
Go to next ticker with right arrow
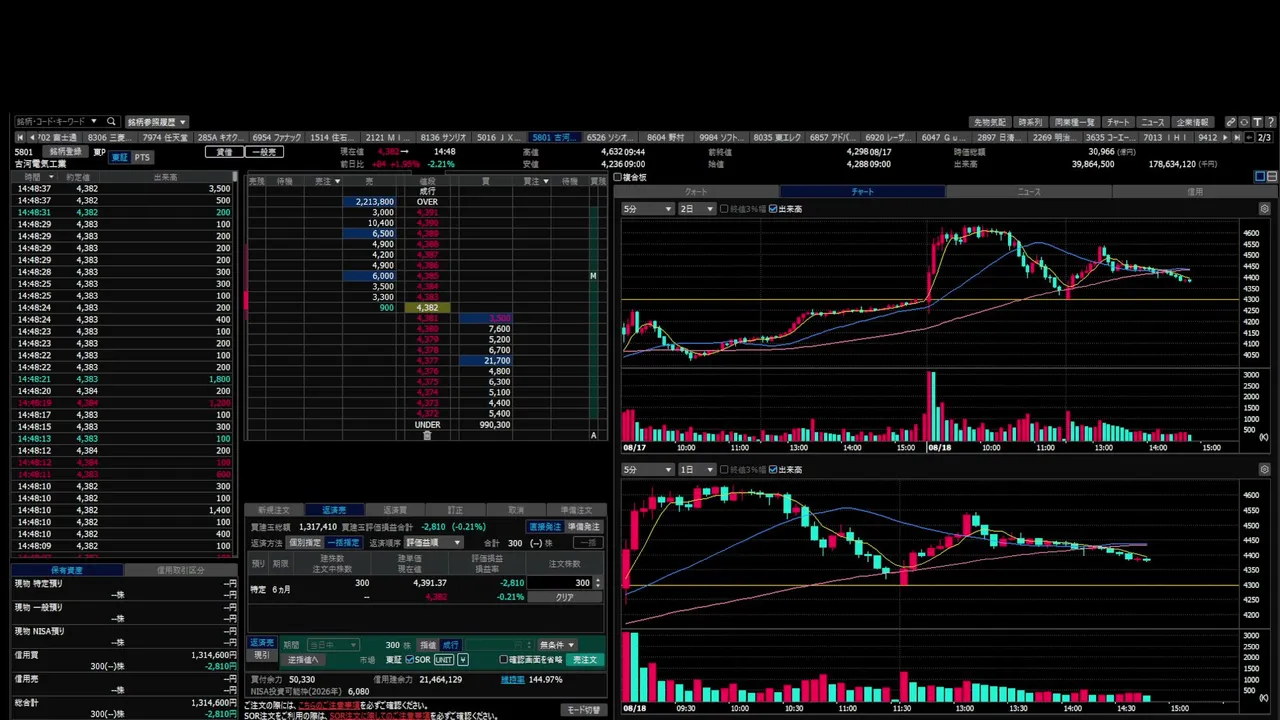[x=1225, y=137]
